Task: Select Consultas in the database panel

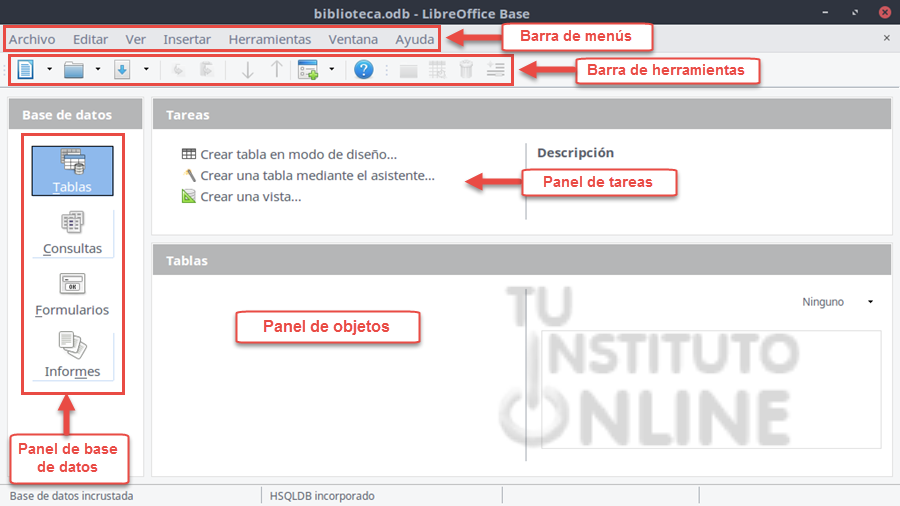Action: (x=72, y=233)
